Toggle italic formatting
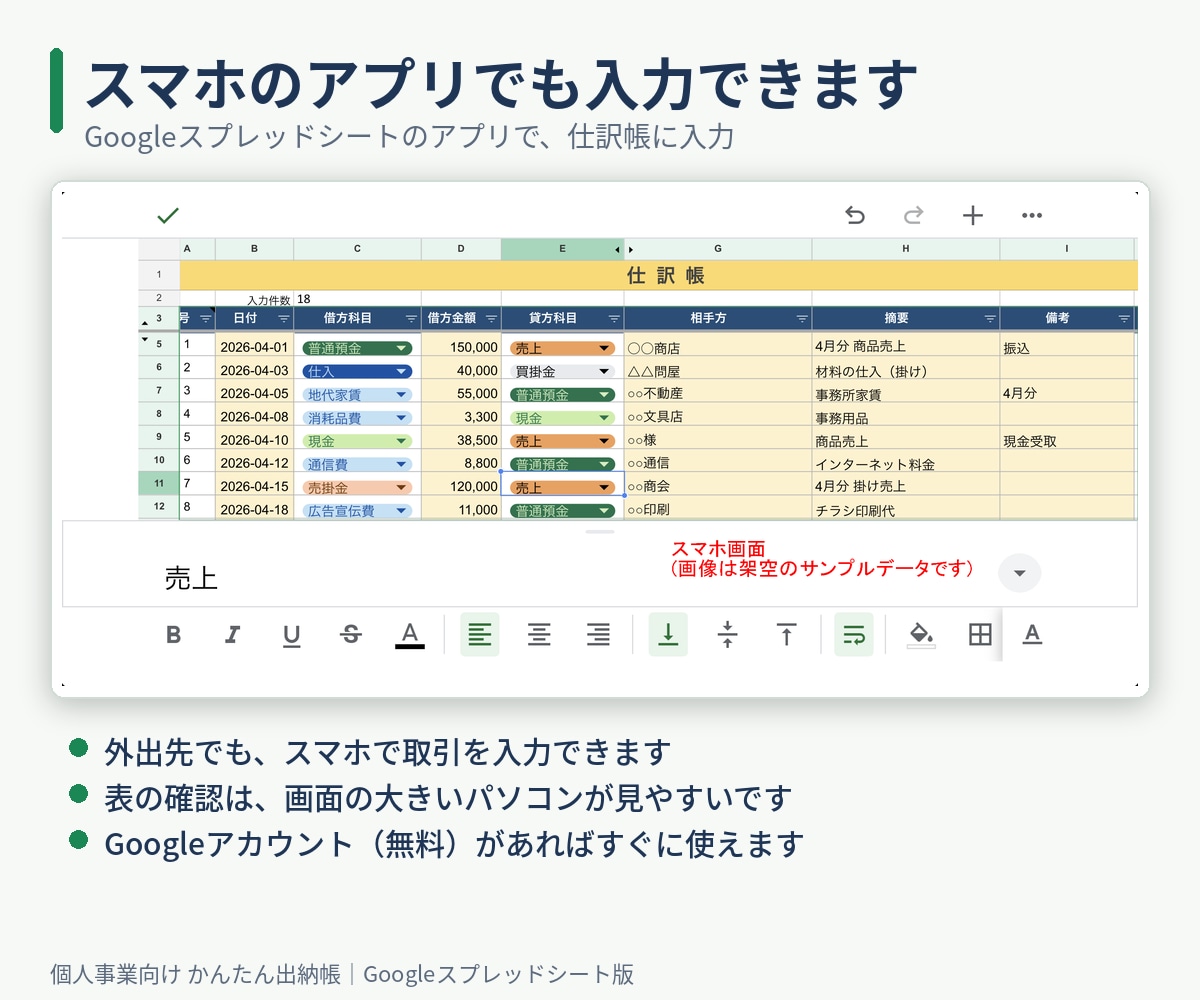 [233, 634]
